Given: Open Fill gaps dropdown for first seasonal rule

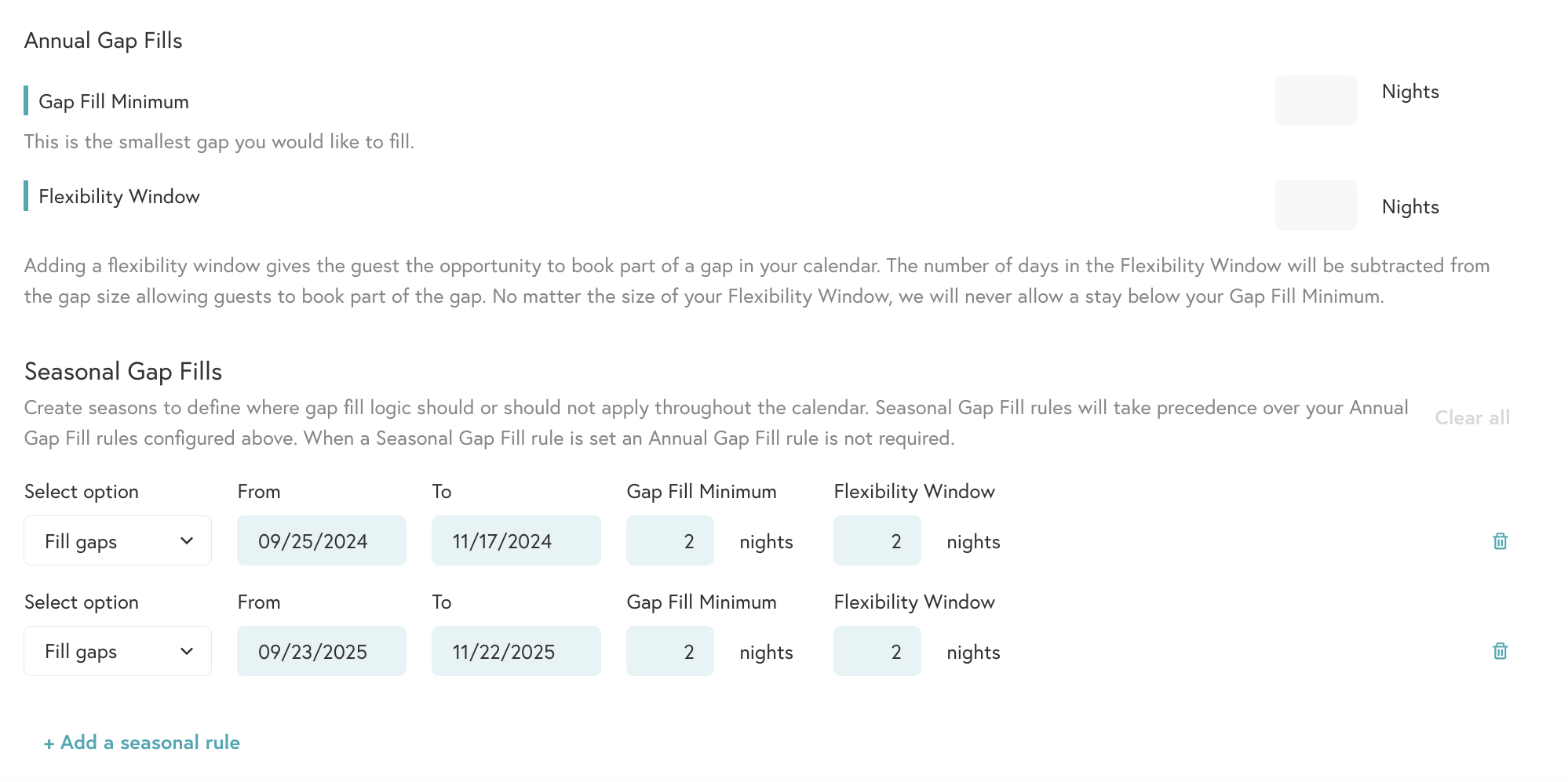Looking at the screenshot, I should tap(118, 541).
